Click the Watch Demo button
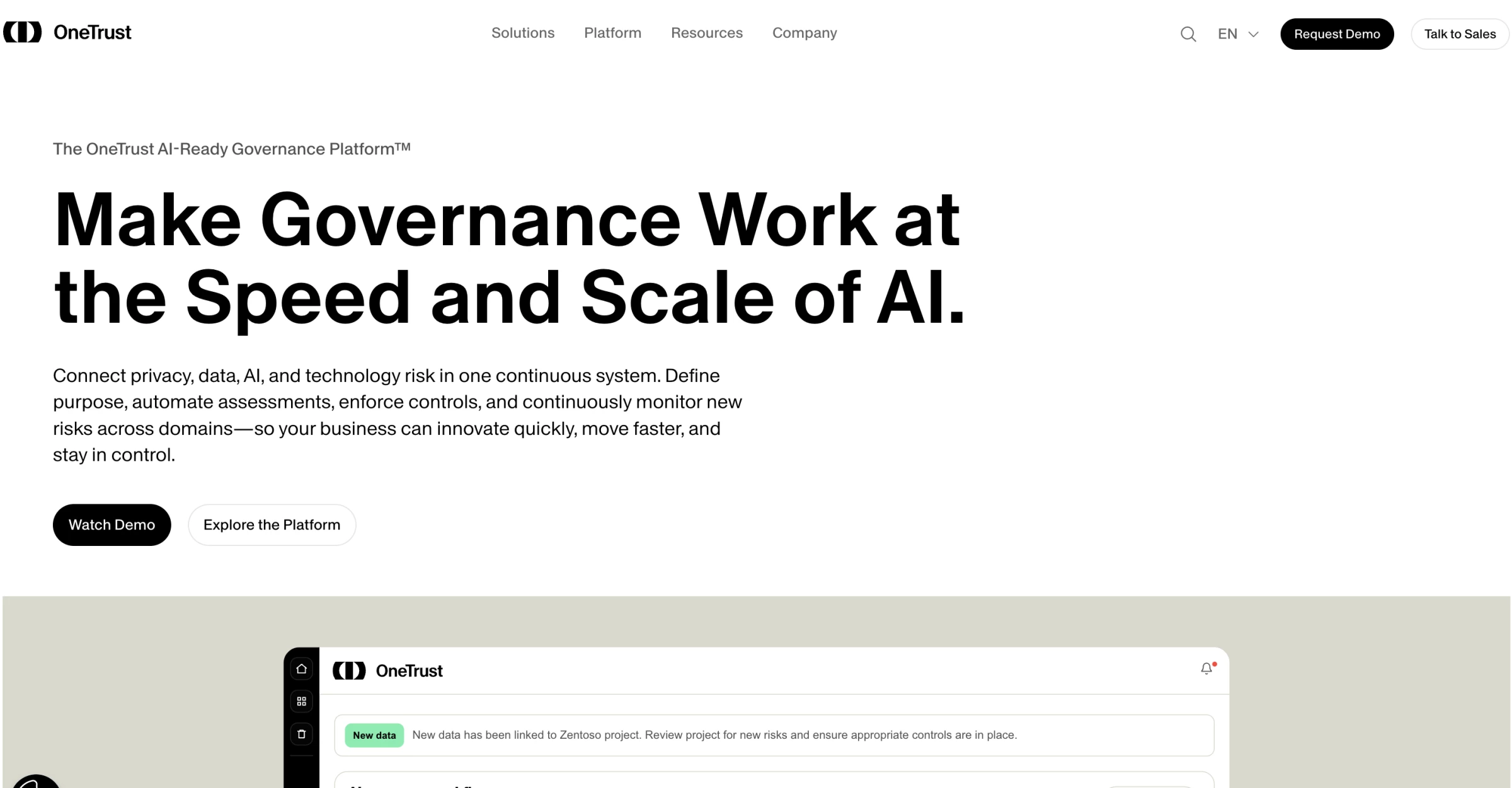This screenshot has width=1512, height=788. (x=112, y=524)
